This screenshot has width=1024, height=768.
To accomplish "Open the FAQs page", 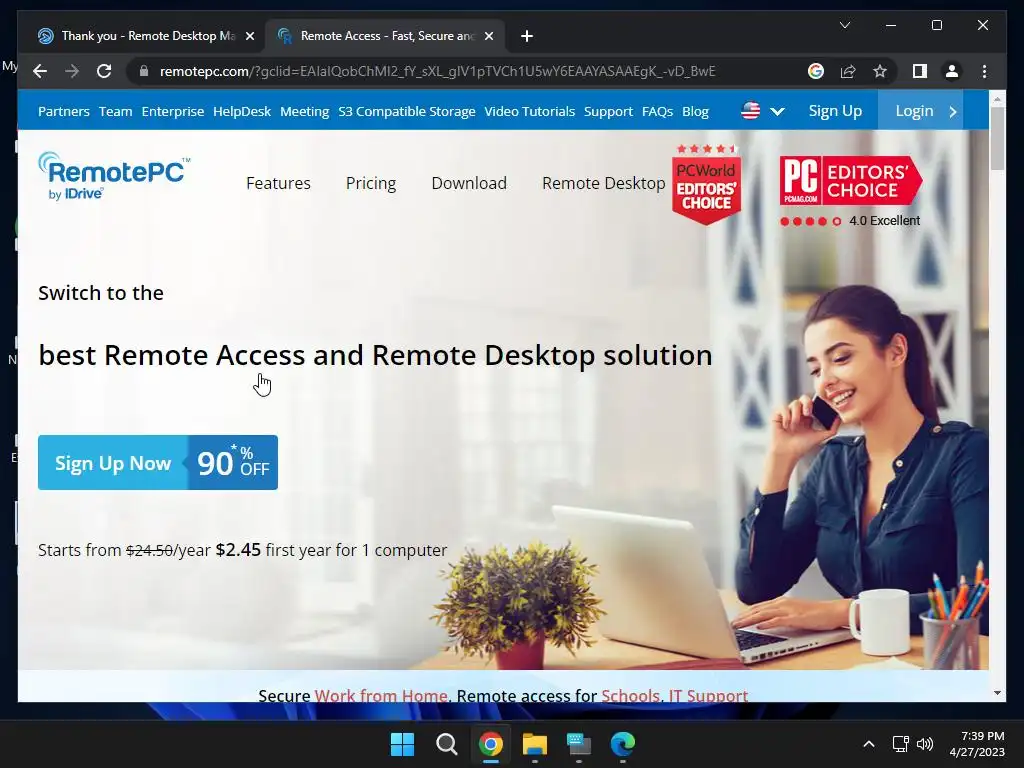I will pyautogui.click(x=657, y=112).
